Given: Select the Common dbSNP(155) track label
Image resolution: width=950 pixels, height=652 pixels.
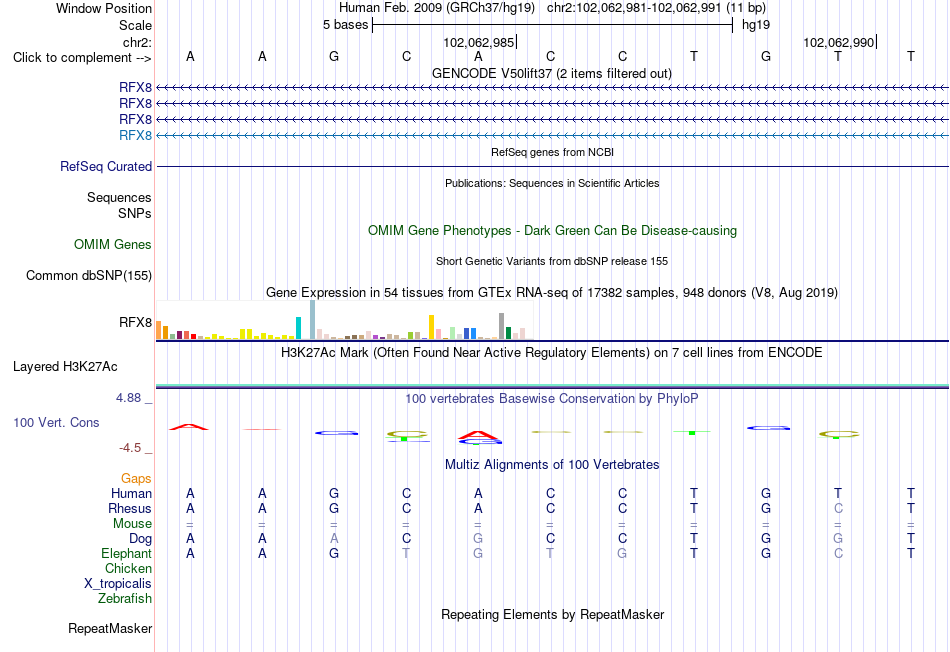Looking at the screenshot, I should (x=88, y=275).
